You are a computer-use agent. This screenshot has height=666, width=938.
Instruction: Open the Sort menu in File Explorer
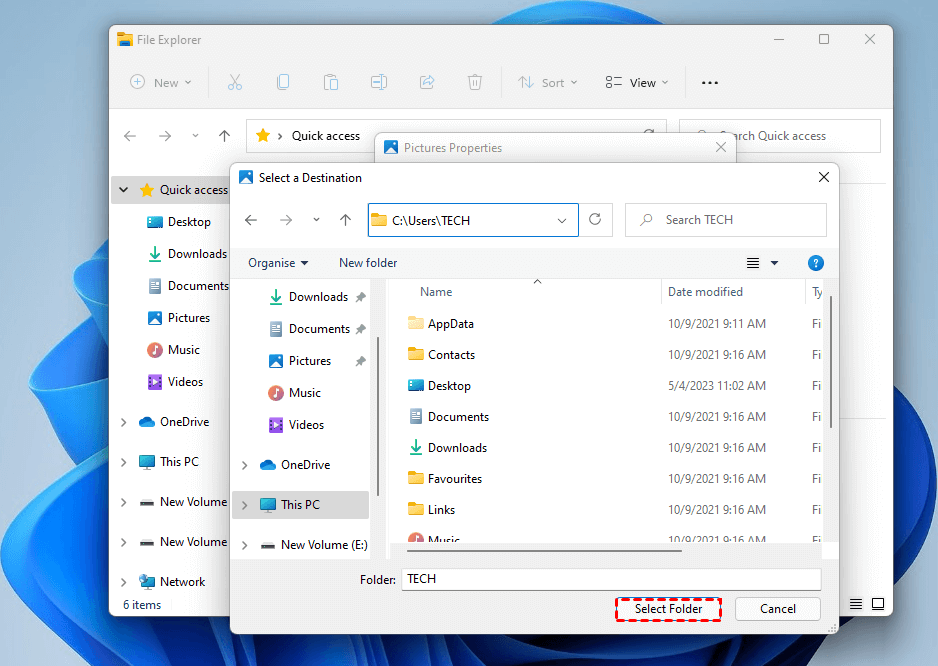pos(547,83)
